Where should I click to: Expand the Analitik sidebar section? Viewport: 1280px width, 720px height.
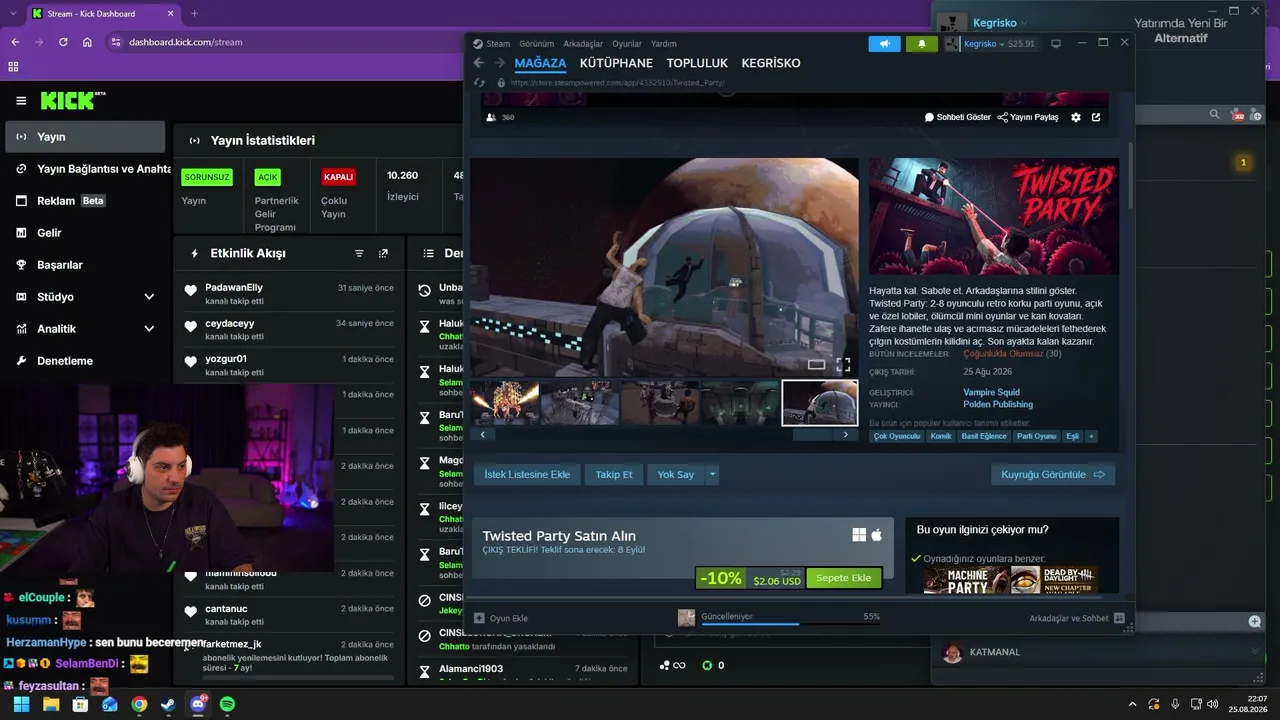coord(149,329)
